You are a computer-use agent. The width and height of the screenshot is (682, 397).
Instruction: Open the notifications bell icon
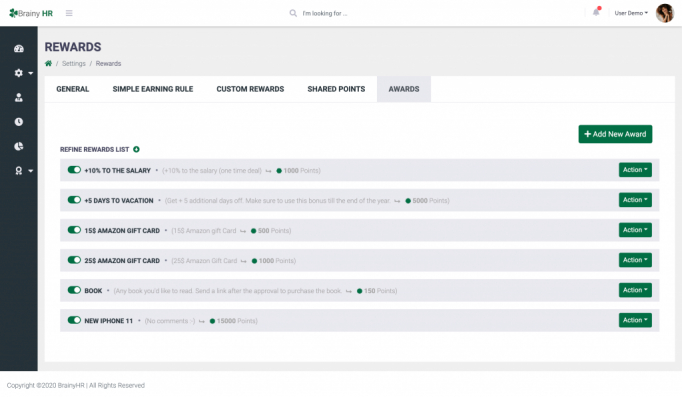[x=596, y=12]
